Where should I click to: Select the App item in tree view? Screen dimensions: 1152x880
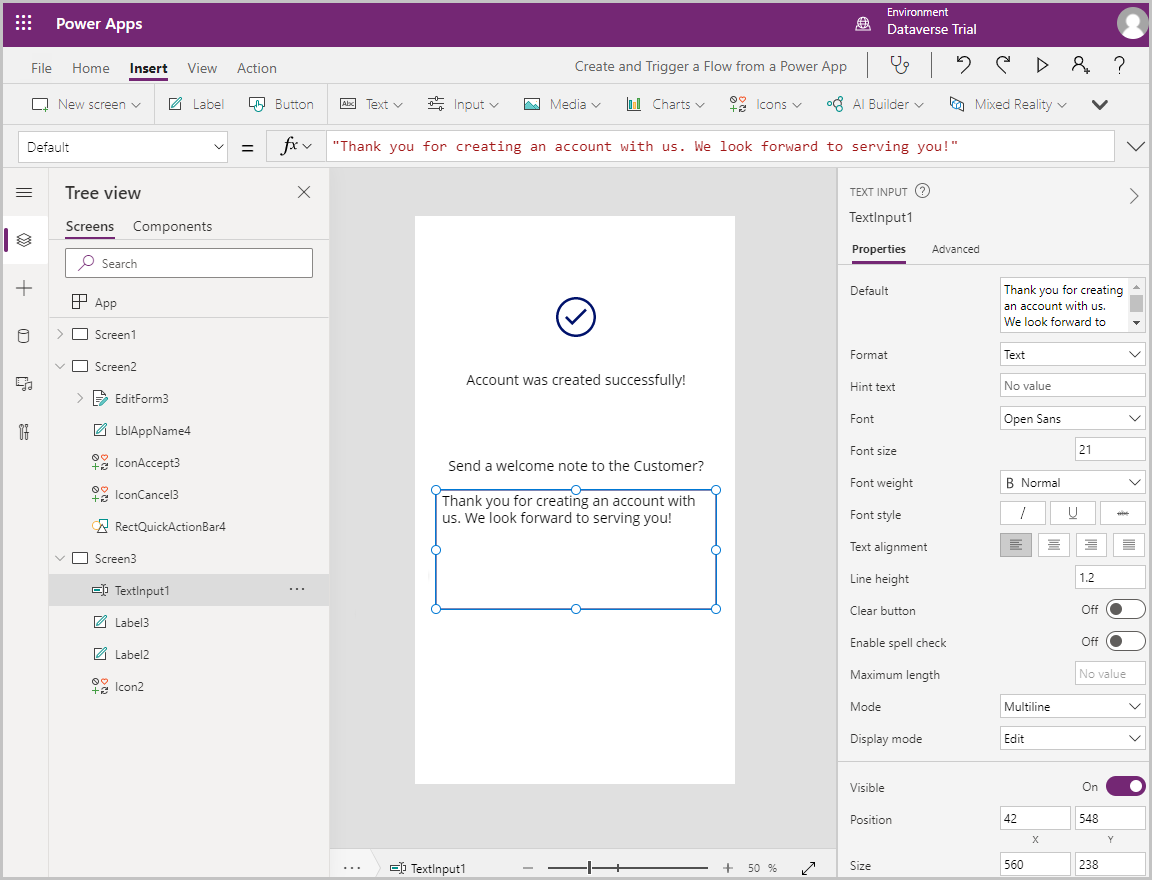[188, 302]
